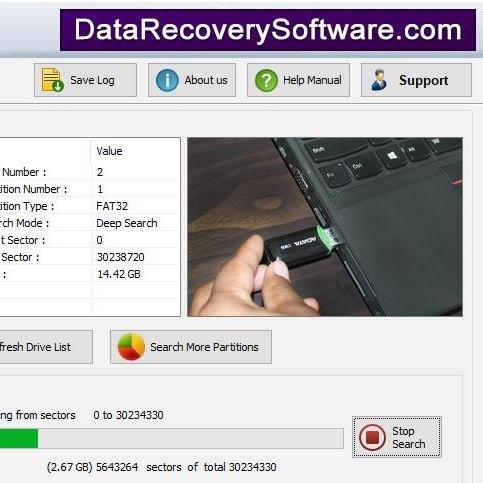Click the Value column header
The image size is (483, 483).
coord(109,151)
